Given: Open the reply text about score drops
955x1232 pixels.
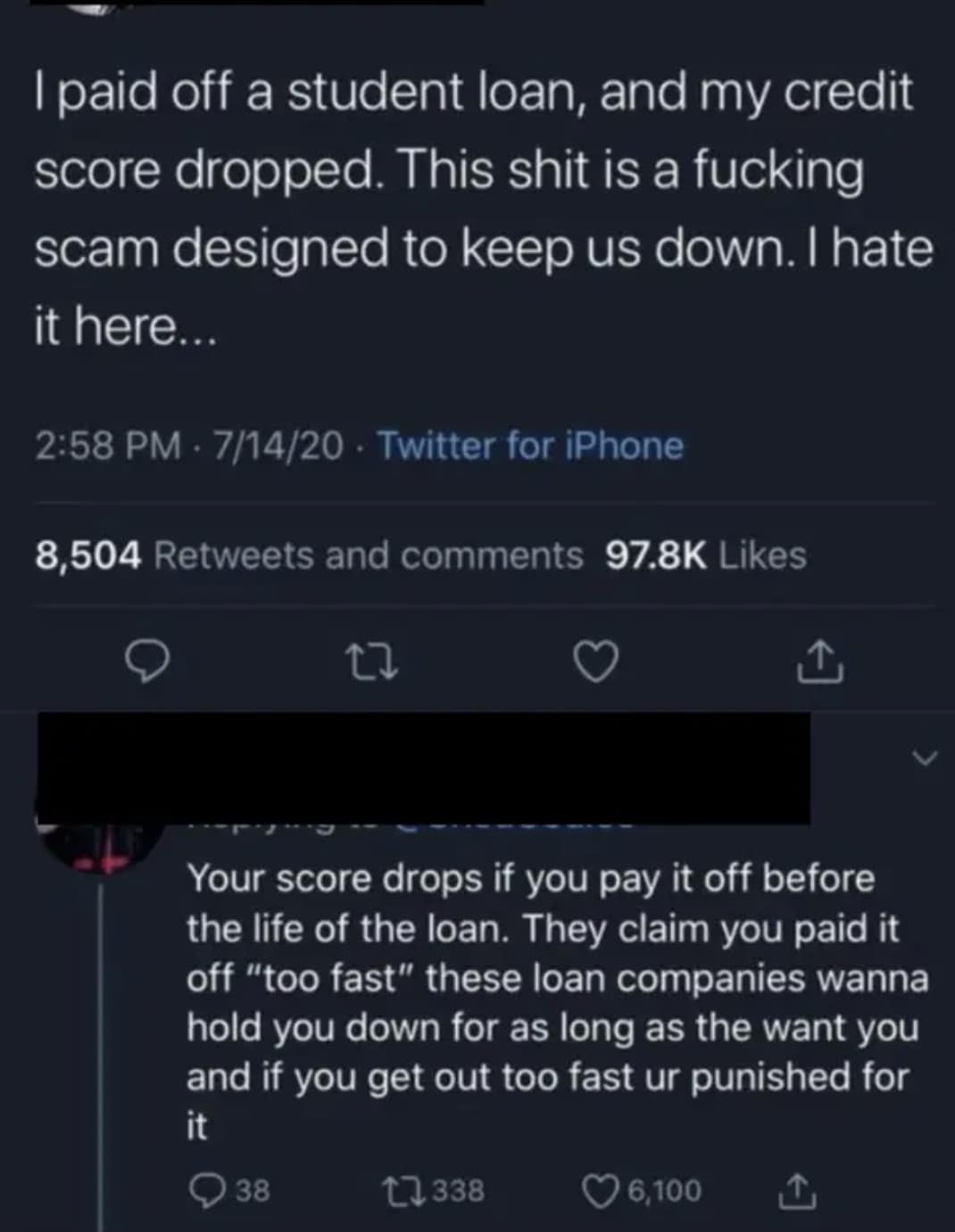Looking at the screenshot, I should click(557, 1002).
